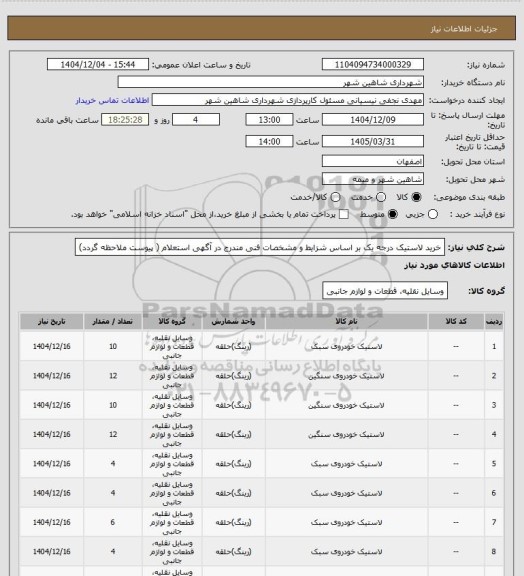Click unit (رینگ)حلقه in row 6
This screenshot has height=576, width=524.
[x=233, y=493]
